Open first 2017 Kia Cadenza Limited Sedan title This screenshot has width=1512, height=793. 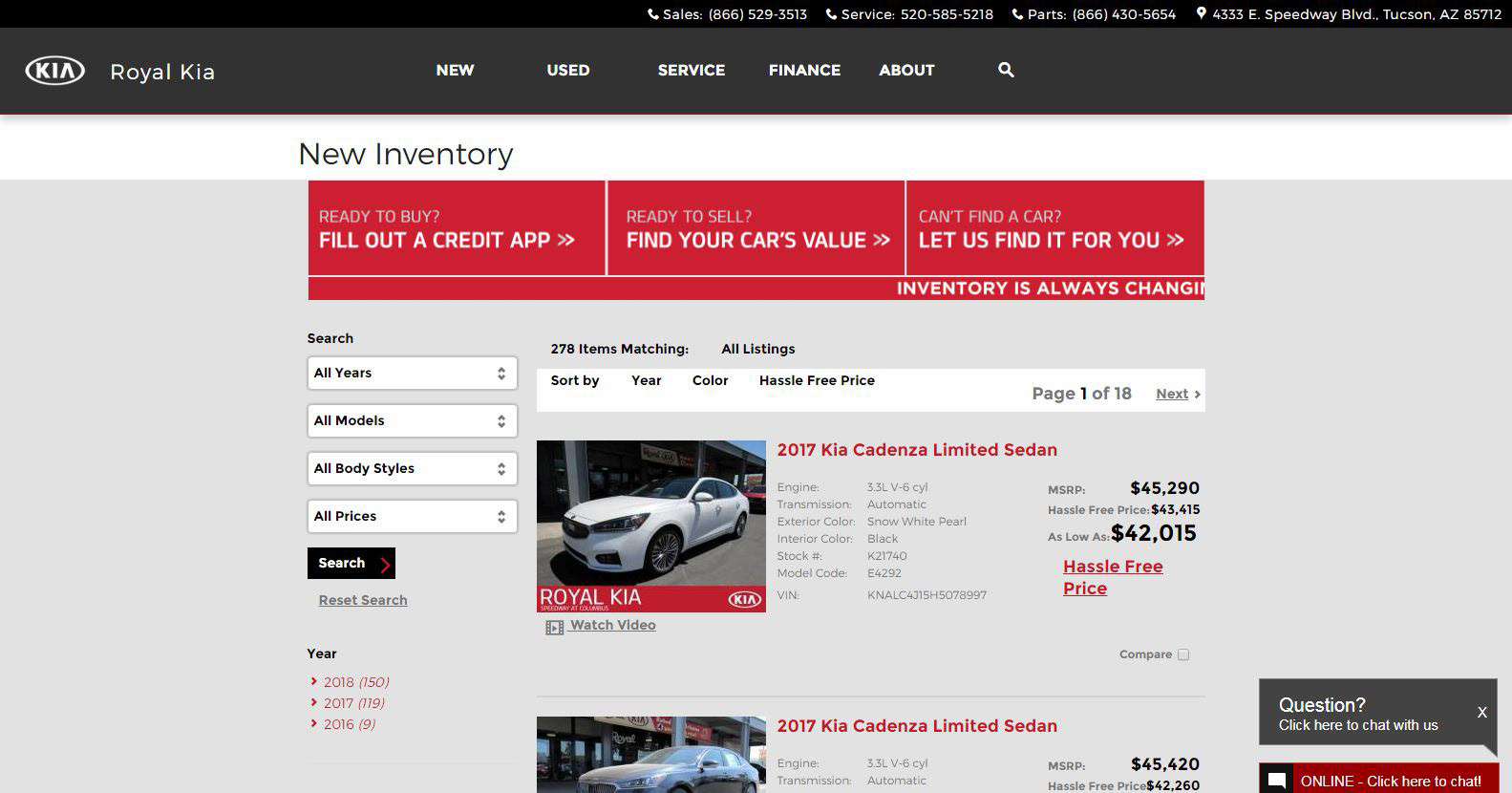917,450
